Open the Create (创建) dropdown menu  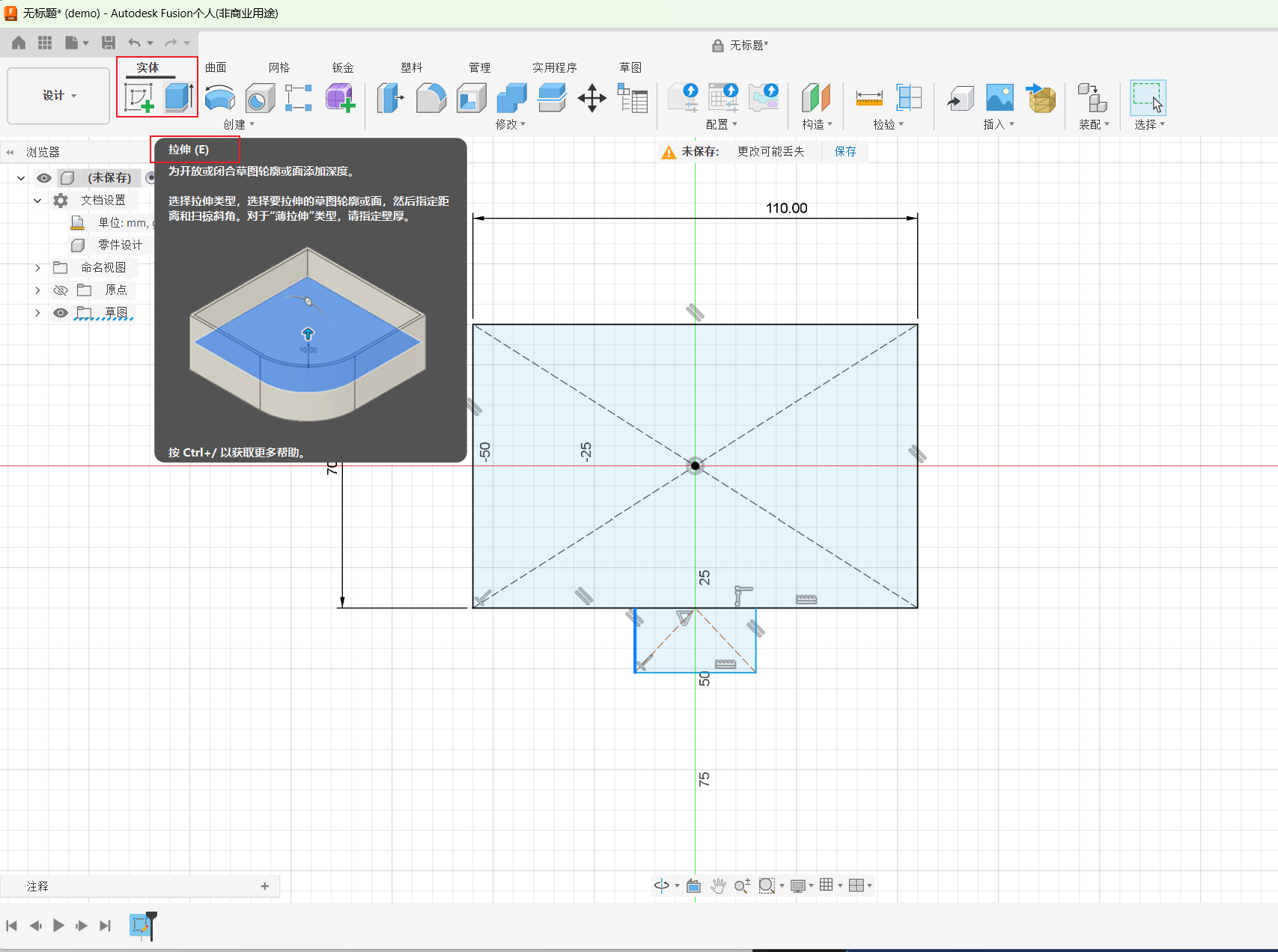[239, 124]
